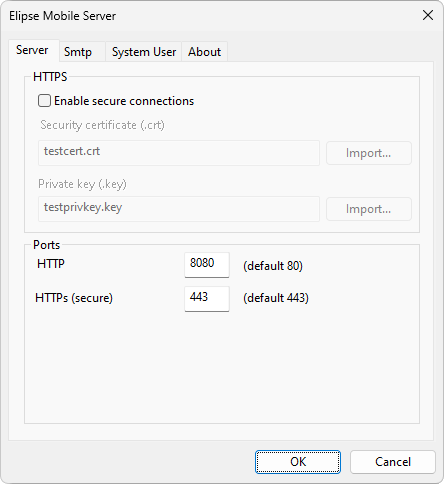The width and height of the screenshot is (444, 484).
Task: Open the System User tab
Action: click(x=143, y=52)
